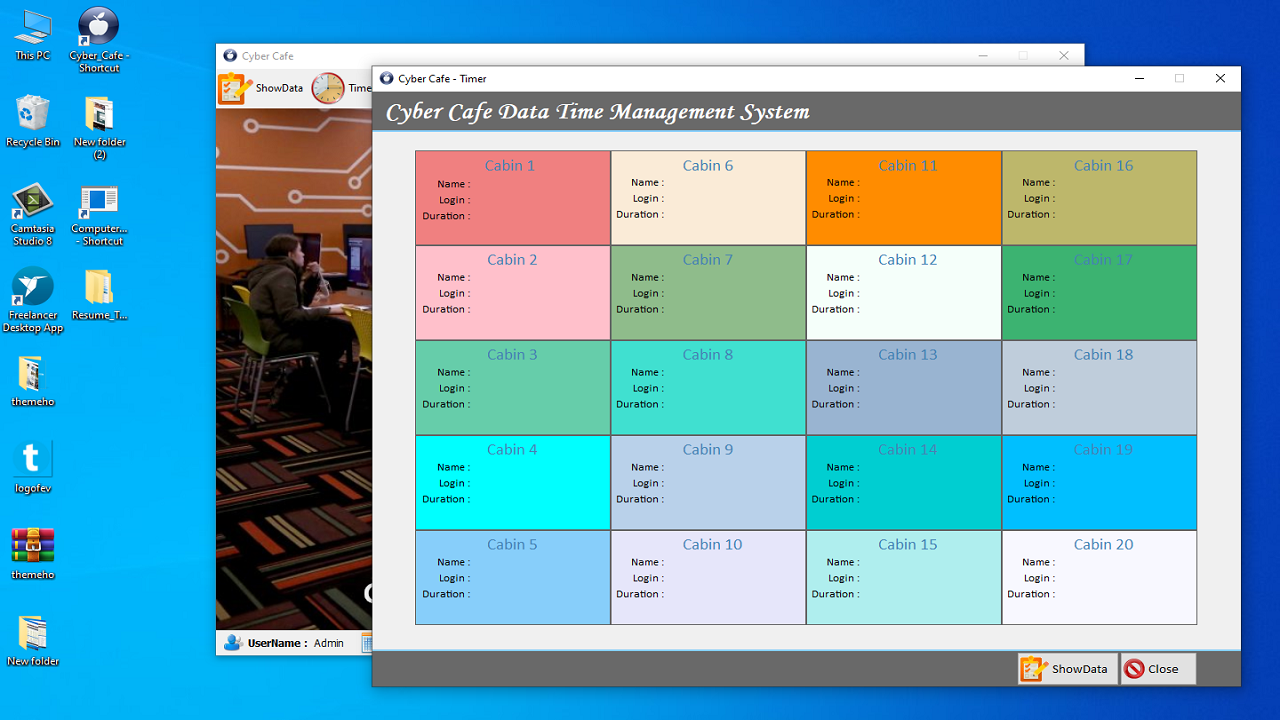Click the Login label in Cabin 14
The width and height of the screenshot is (1280, 720).
tap(844, 484)
